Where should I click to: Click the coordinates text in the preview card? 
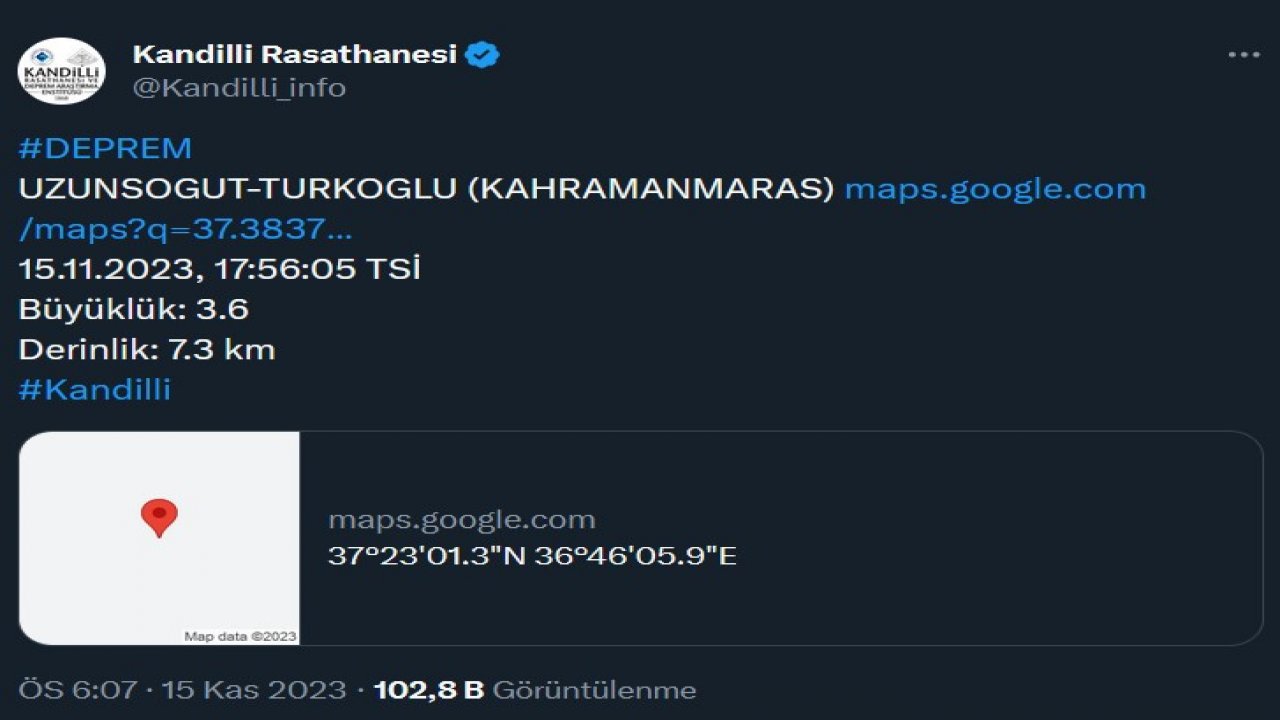point(532,558)
